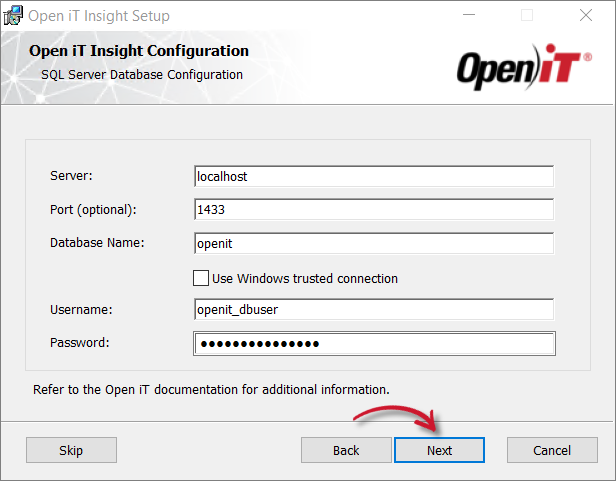Enable Use Windows trusted connection checkbox

tap(201, 278)
